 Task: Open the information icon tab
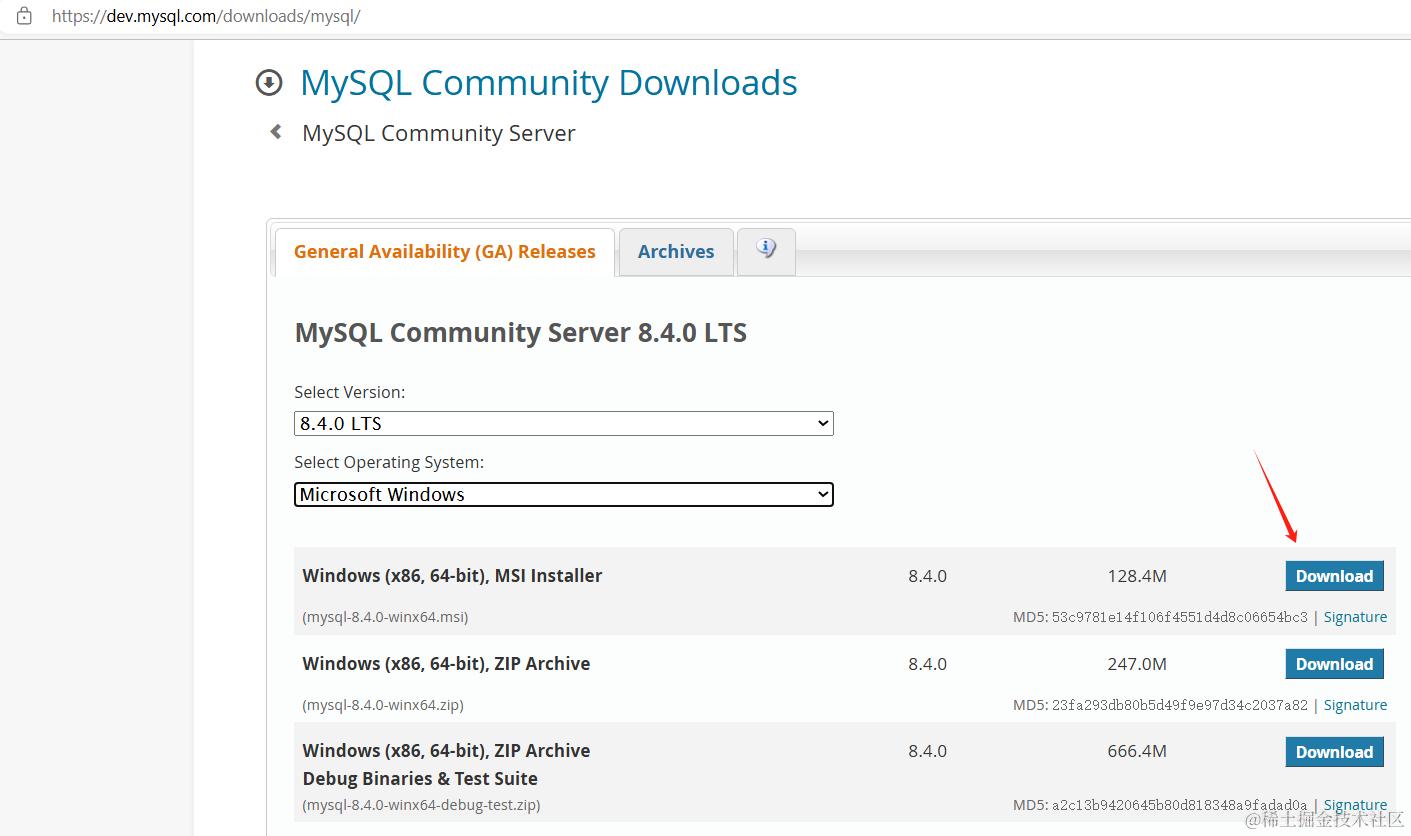click(766, 250)
